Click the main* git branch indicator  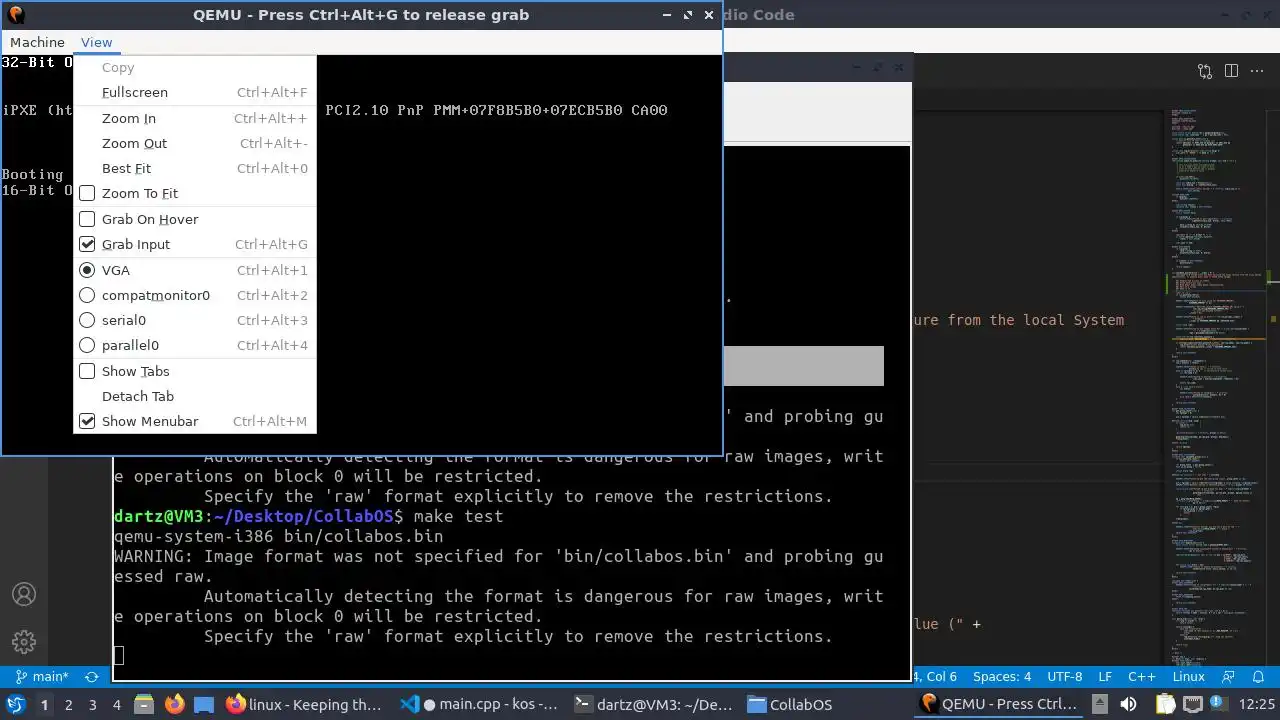41,677
